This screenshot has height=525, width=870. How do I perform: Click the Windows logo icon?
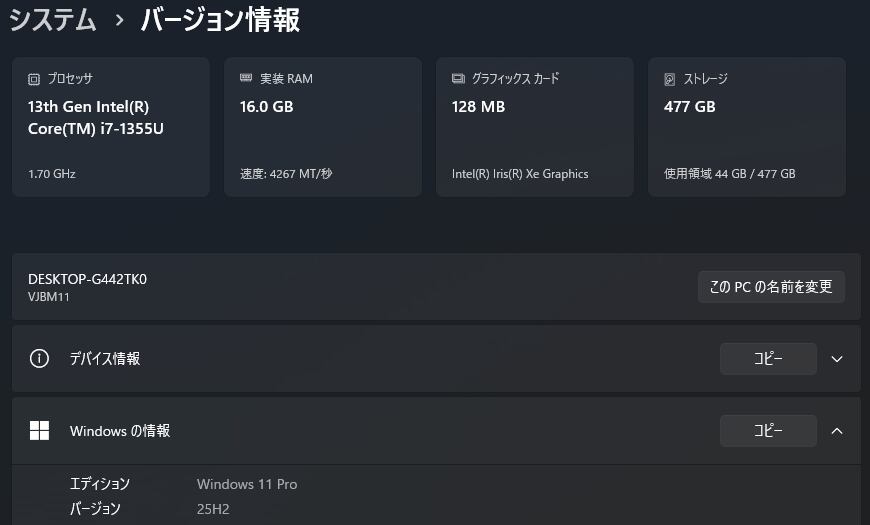tap(39, 431)
